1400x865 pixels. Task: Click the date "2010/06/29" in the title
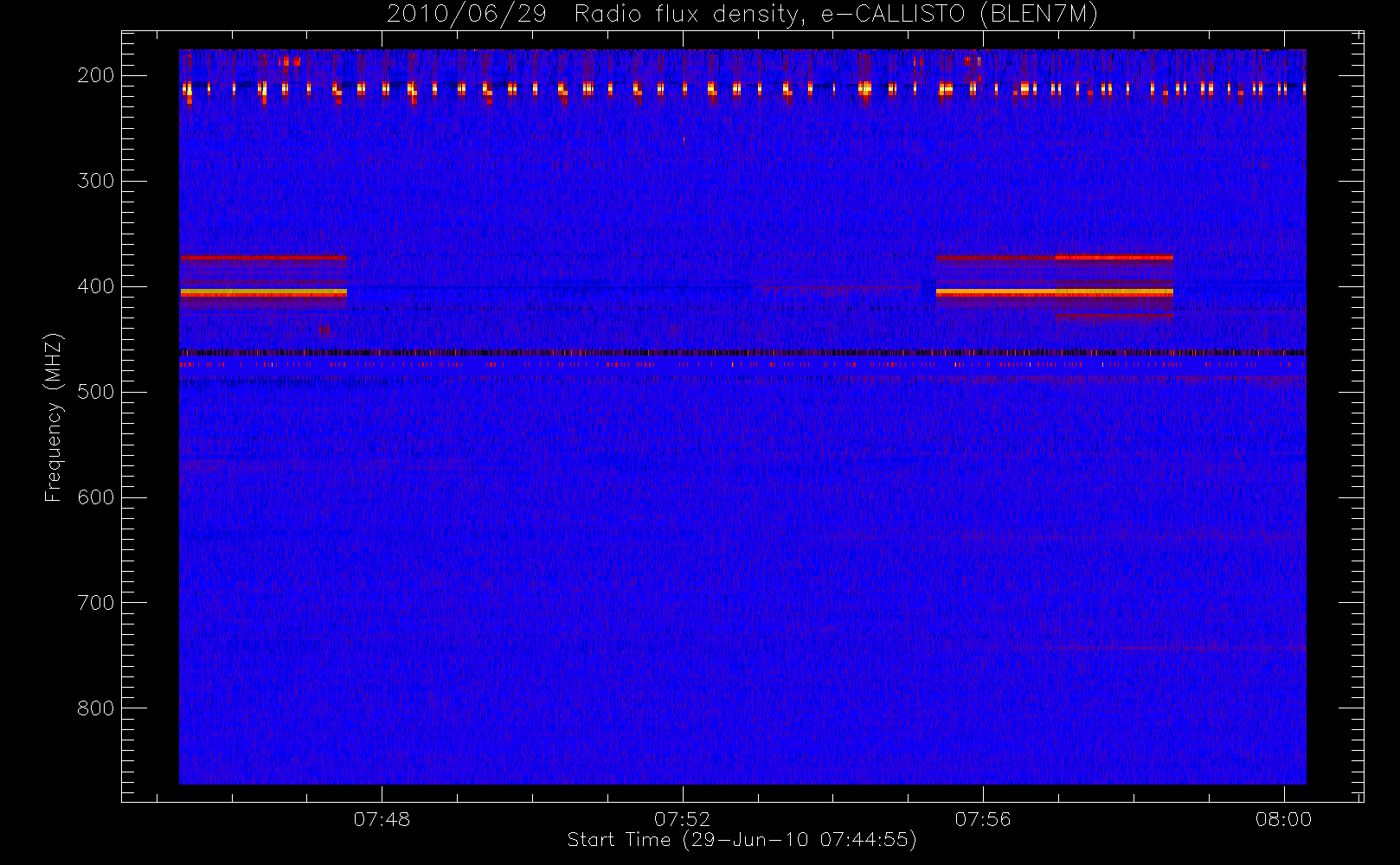[466, 15]
